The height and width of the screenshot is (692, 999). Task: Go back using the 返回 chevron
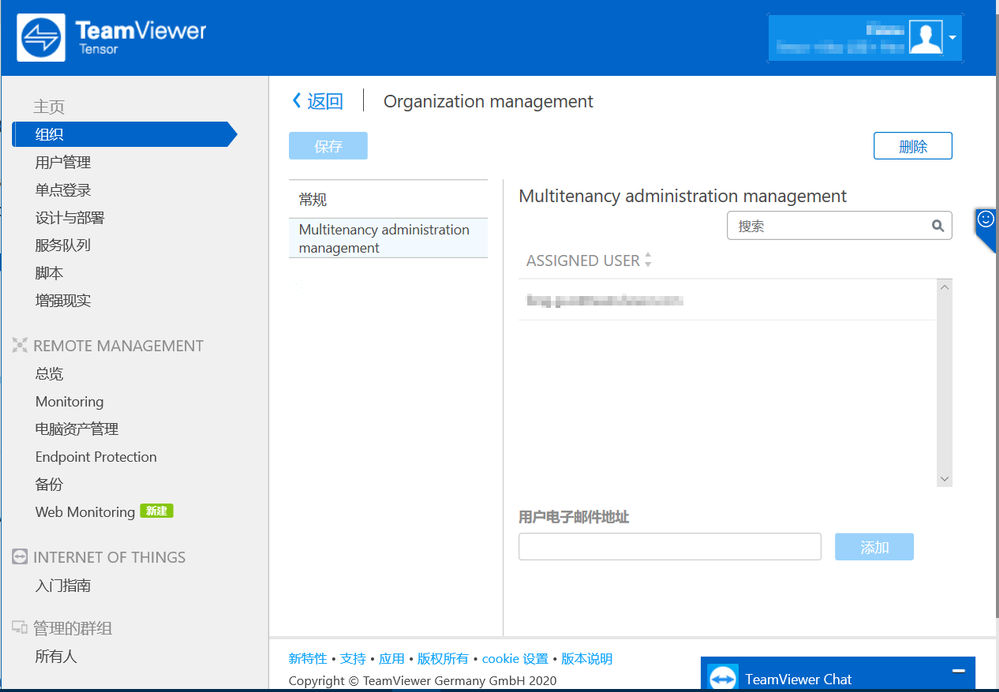click(x=296, y=101)
